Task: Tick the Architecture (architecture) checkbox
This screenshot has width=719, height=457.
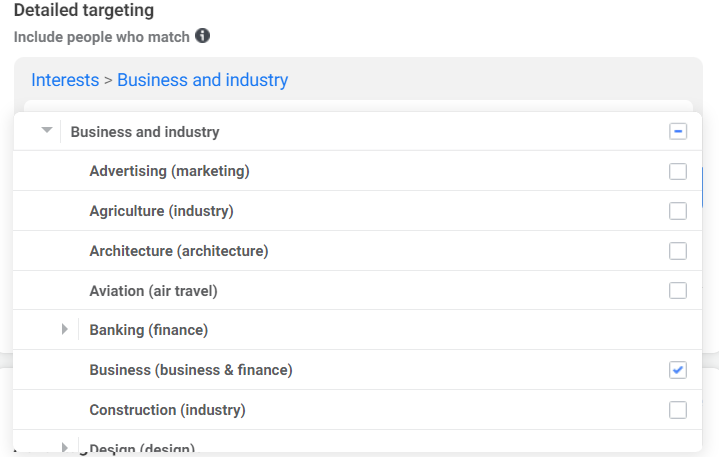Action: 678,251
